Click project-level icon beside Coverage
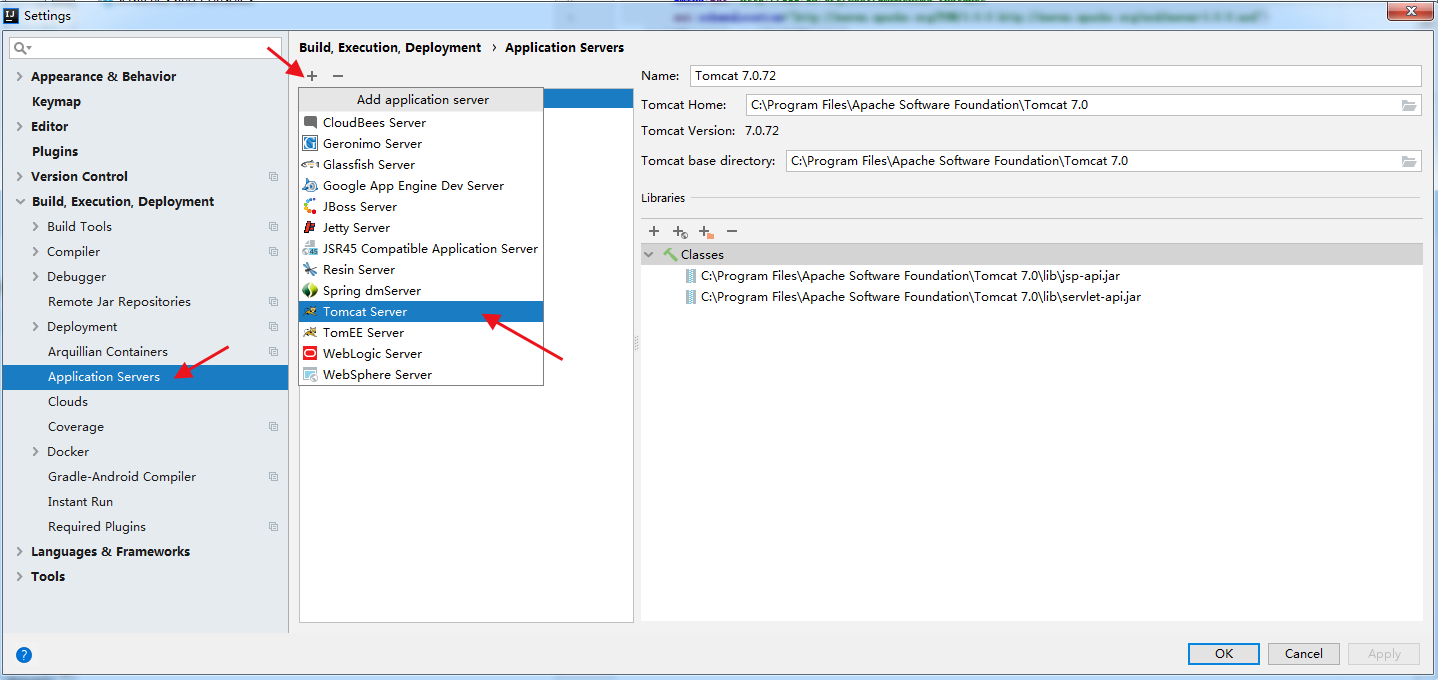 pos(273,426)
